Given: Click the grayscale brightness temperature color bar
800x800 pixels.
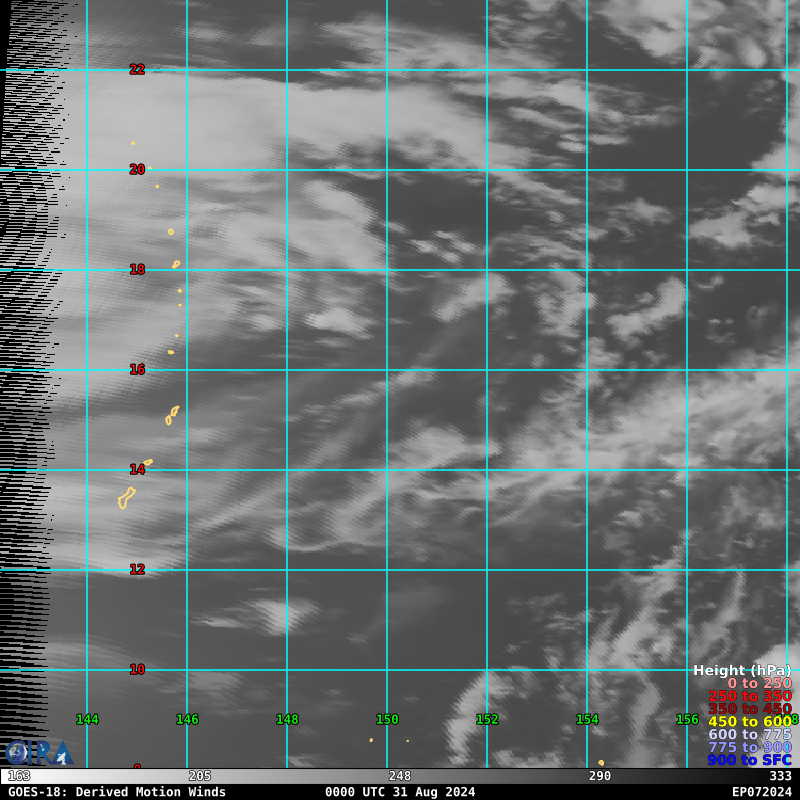Looking at the screenshot, I should 400,776.
